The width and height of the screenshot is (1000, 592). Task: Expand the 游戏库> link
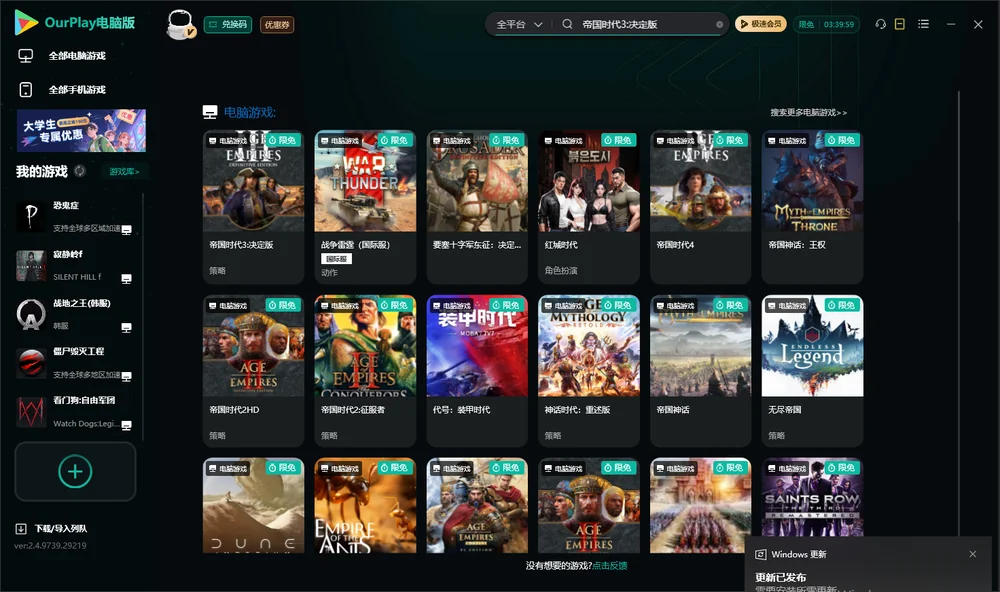124,171
